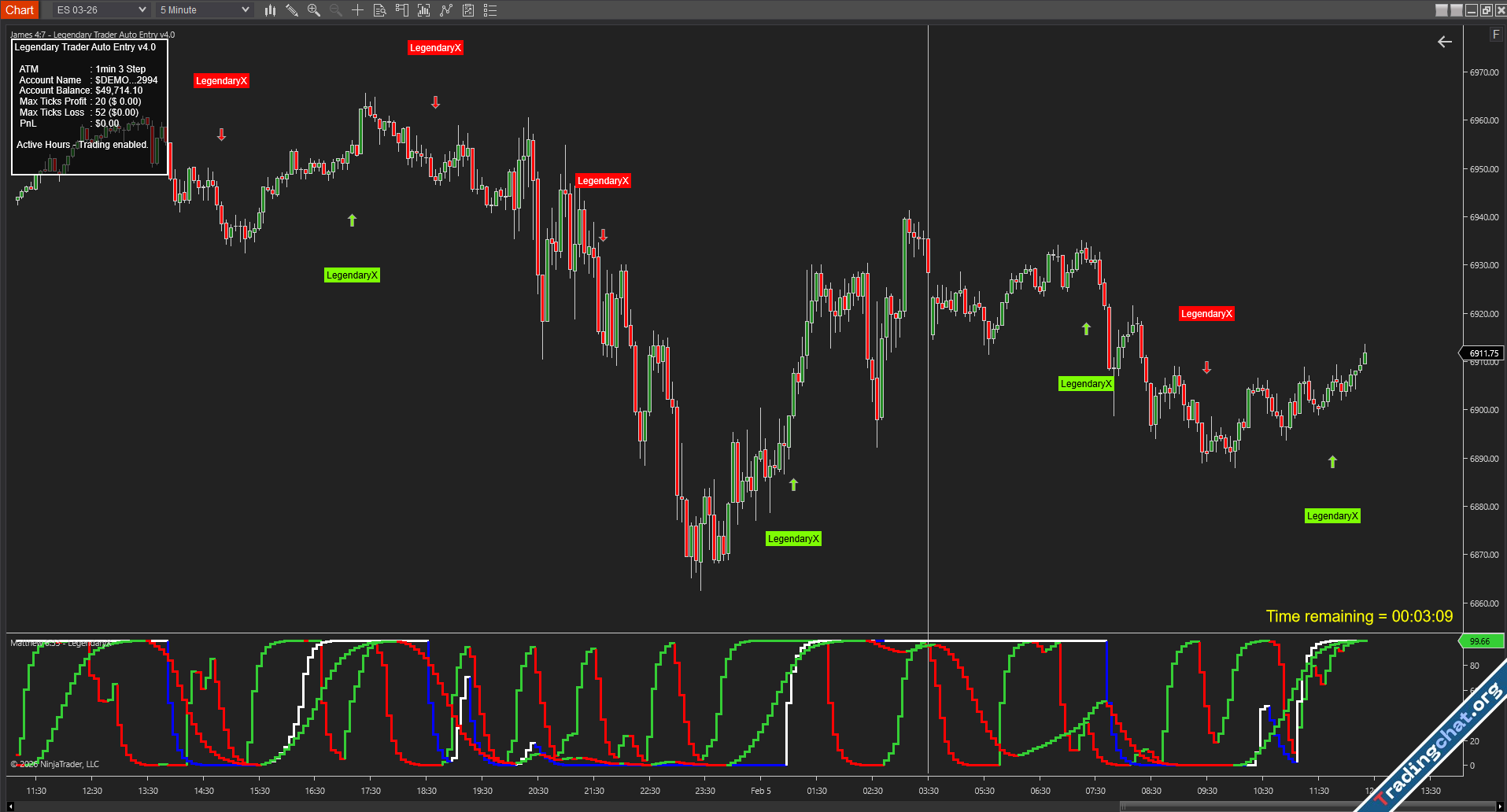1507x812 pixels.
Task: Restore the chart window size
Action: coord(1486,10)
